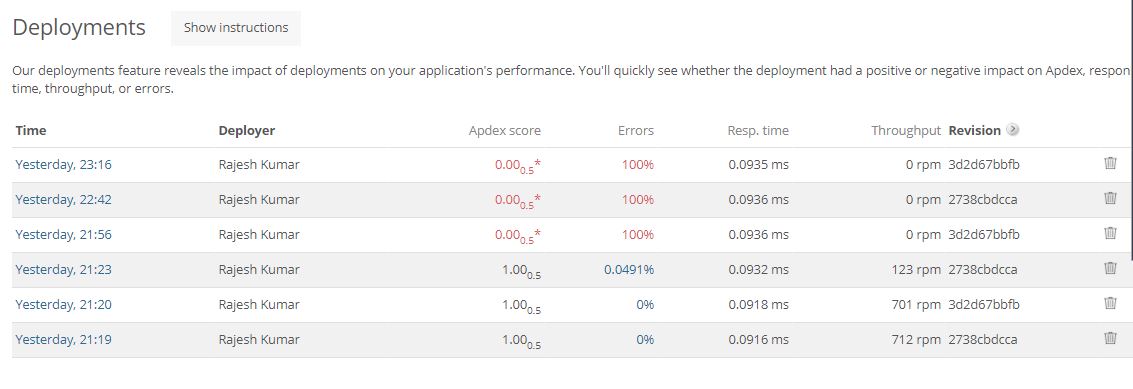This screenshot has width=1133, height=389.
Task: Click the 0.0491% errors value
Action: (629, 270)
